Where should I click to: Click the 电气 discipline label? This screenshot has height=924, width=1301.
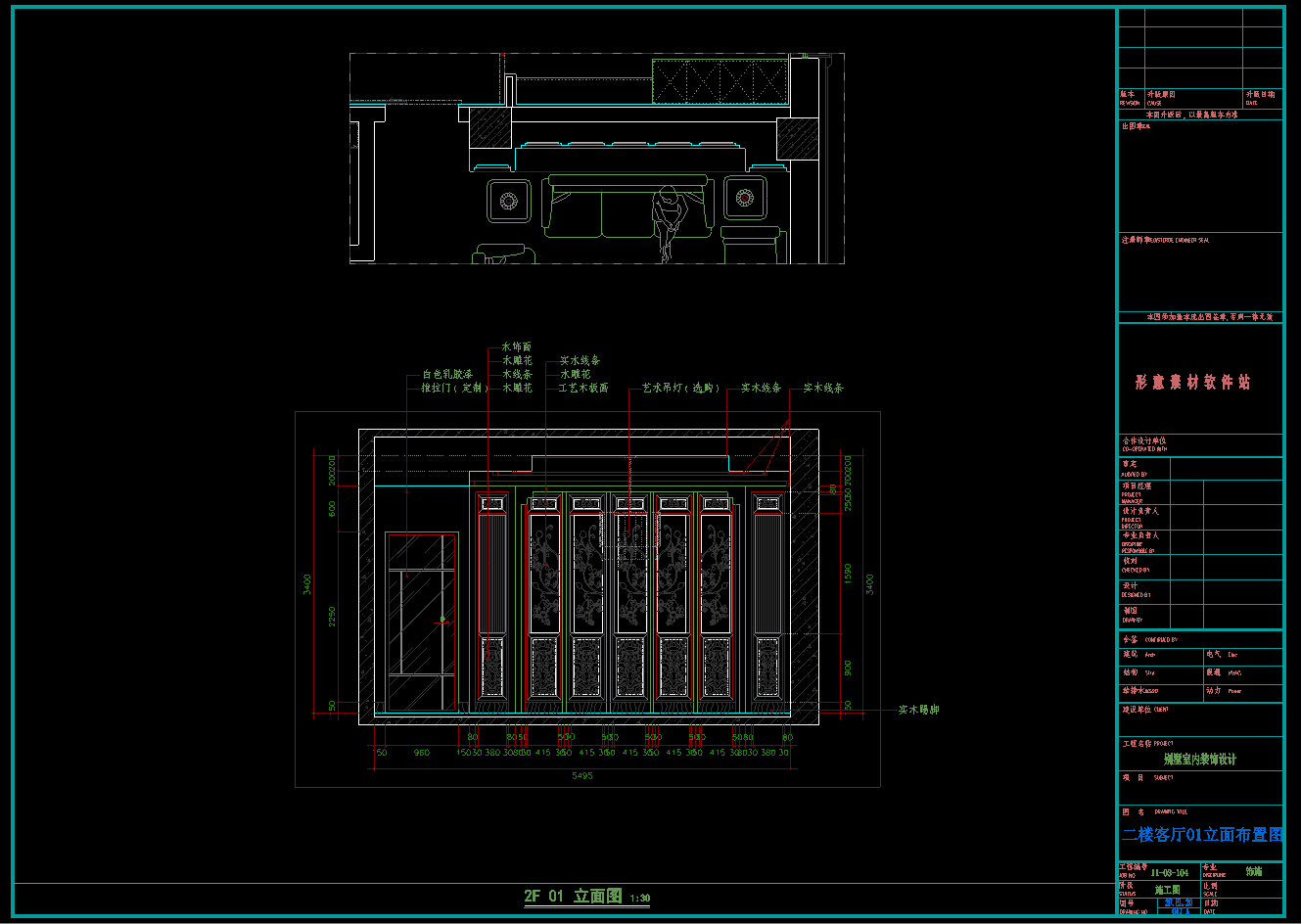coord(1214,654)
